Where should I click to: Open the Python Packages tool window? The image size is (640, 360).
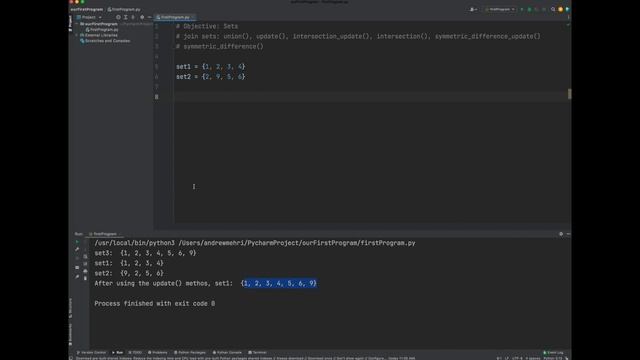pos(190,352)
